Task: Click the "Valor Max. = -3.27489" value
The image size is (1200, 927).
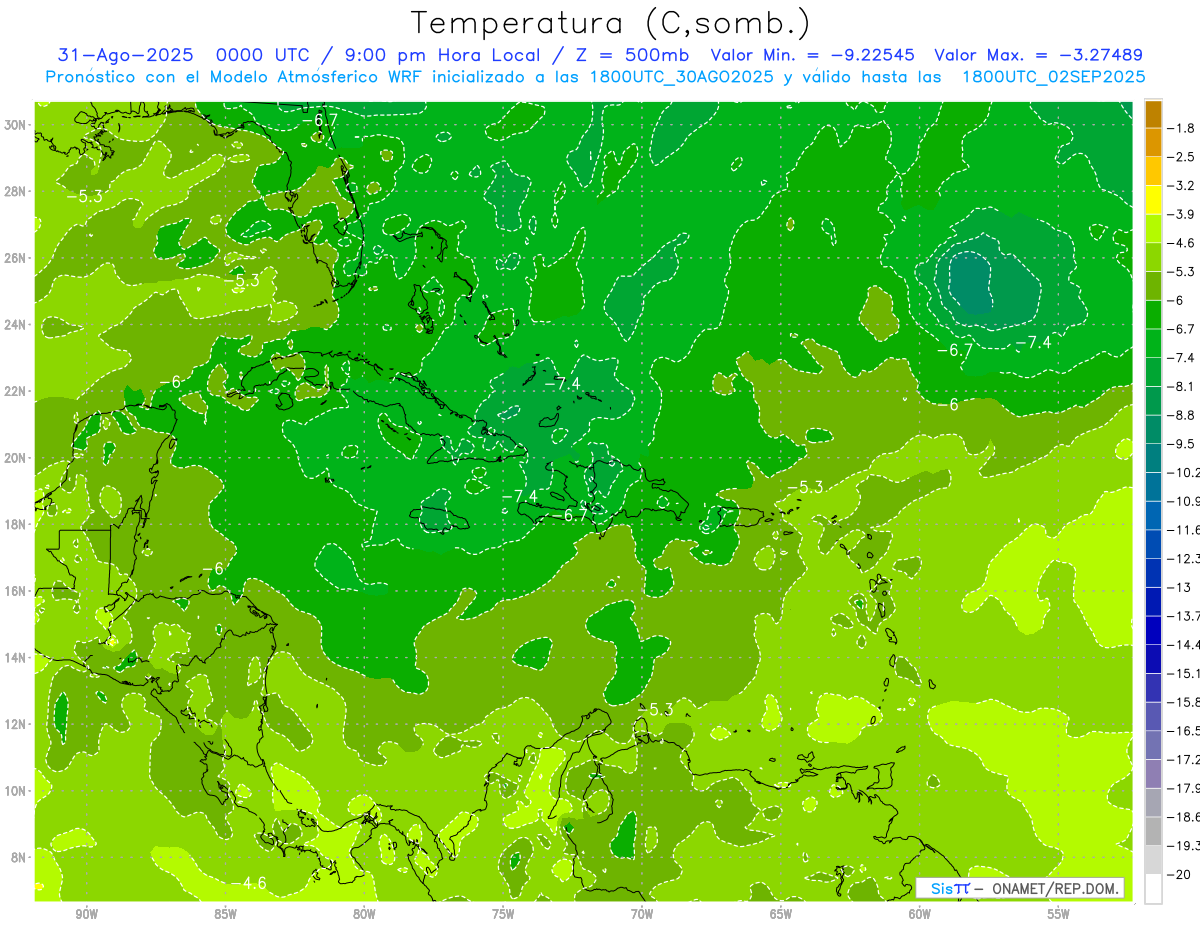Action: [x=1038, y=55]
